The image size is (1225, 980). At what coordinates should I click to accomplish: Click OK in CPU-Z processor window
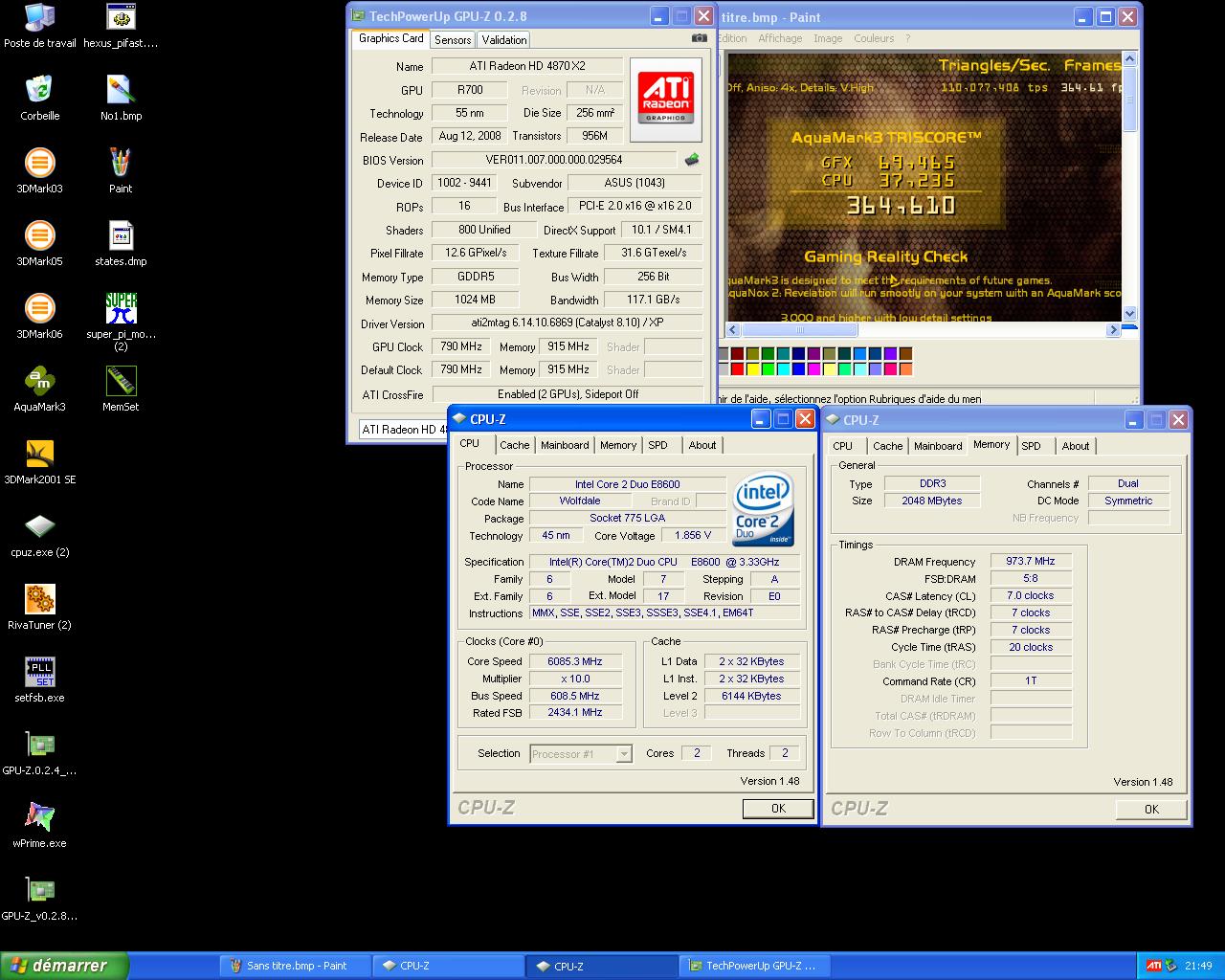click(x=778, y=809)
